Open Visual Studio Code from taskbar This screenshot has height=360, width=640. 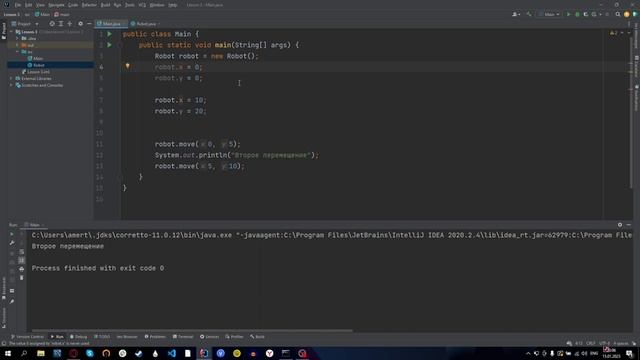171,353
